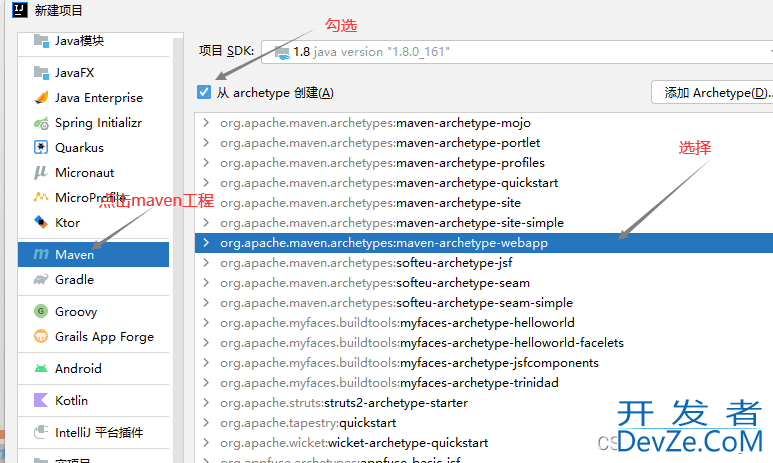Click the Java Enterprise flame icon
The width and height of the screenshot is (773, 463).
[41, 98]
